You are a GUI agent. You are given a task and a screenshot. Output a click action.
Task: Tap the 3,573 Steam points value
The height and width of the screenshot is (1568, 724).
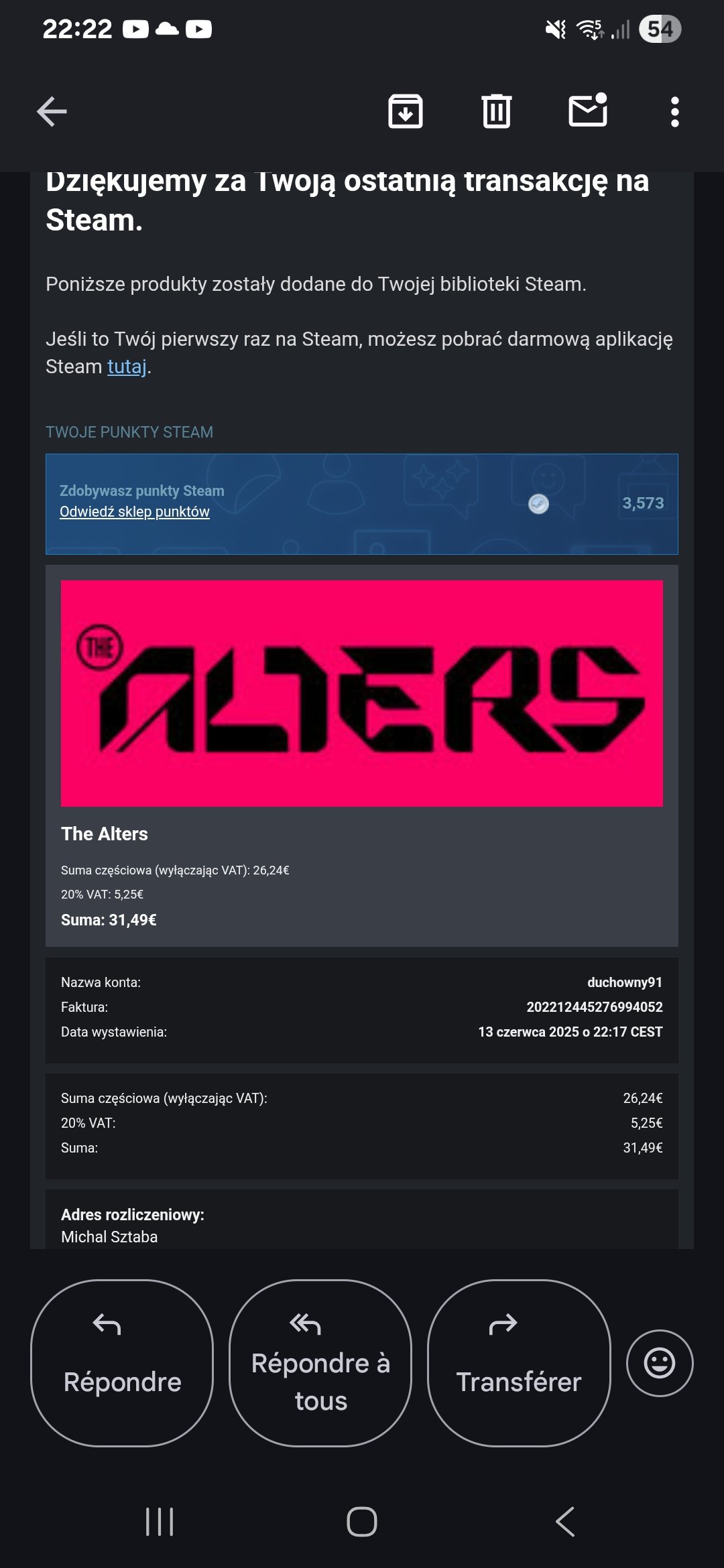643,503
